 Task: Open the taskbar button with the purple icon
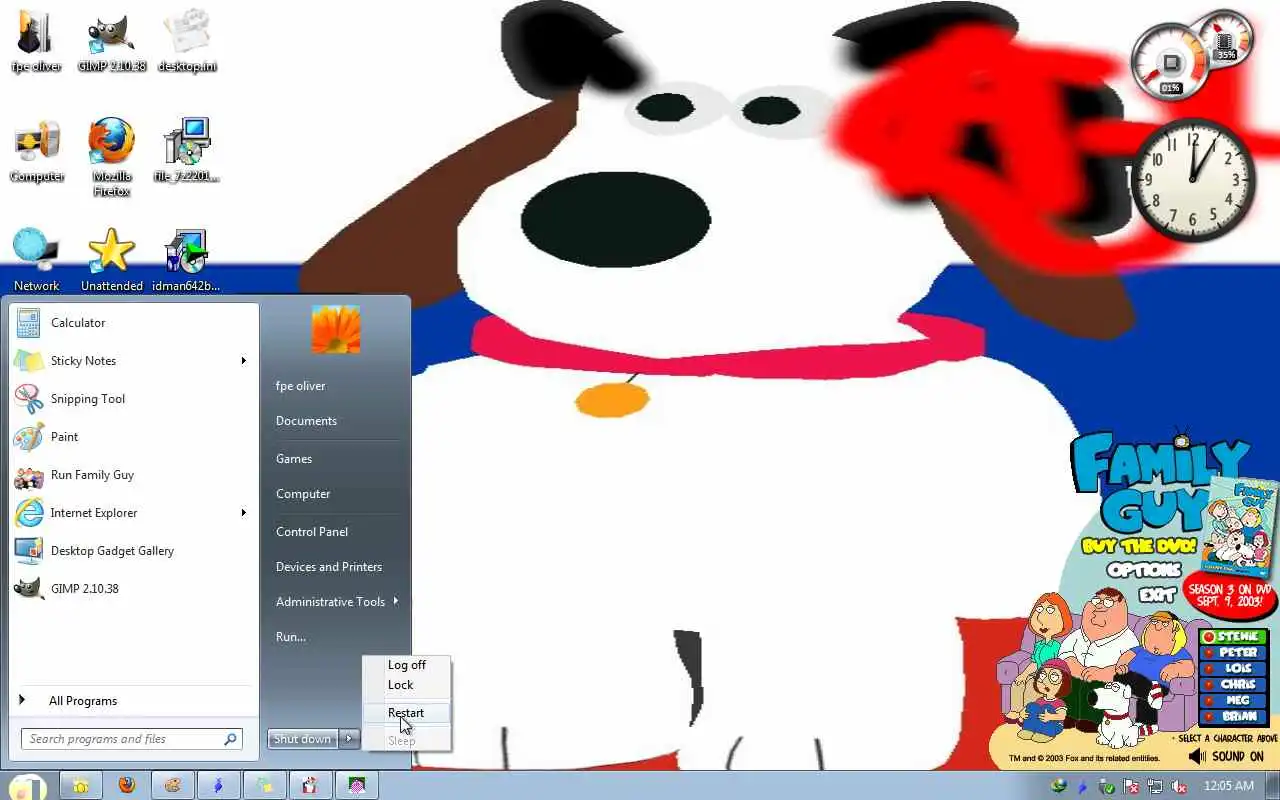click(x=356, y=786)
